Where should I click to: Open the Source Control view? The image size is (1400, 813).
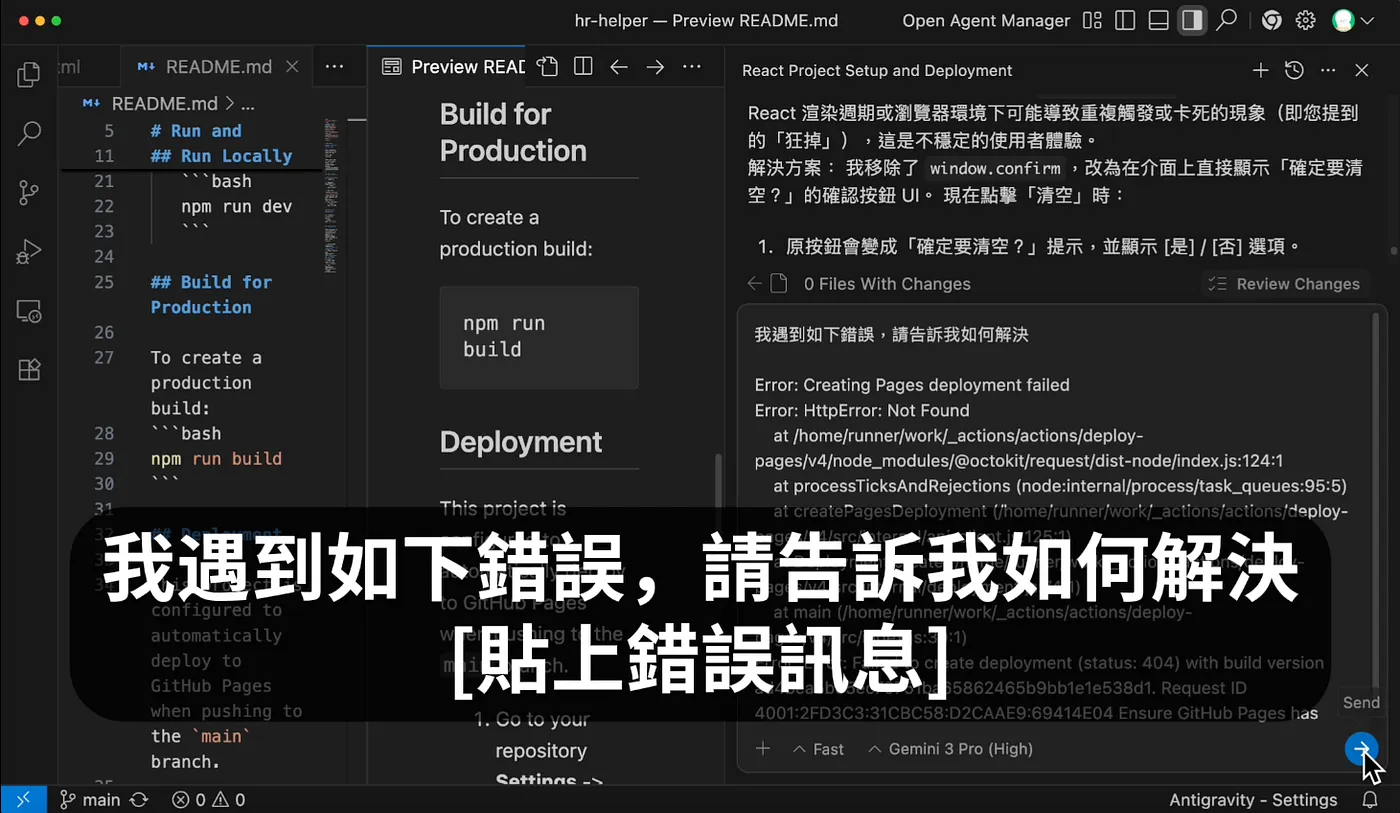point(29,192)
